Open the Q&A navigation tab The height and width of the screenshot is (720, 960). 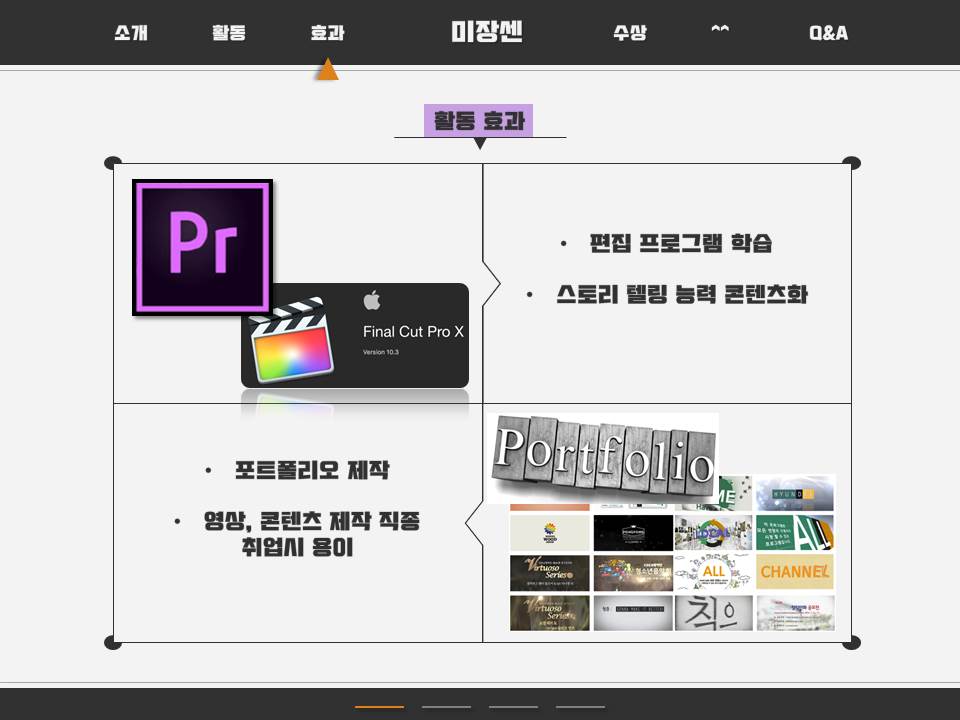[x=828, y=32]
